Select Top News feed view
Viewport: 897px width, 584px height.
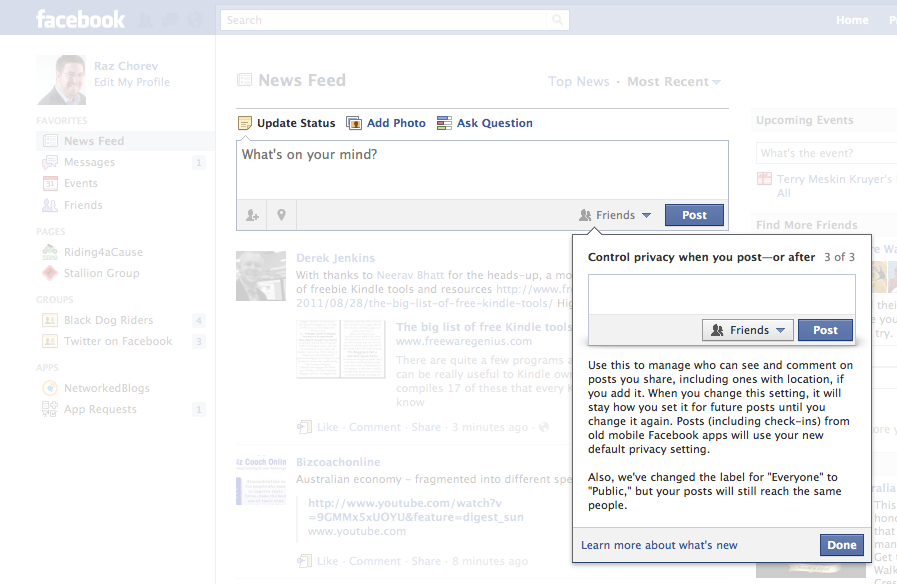tap(578, 82)
